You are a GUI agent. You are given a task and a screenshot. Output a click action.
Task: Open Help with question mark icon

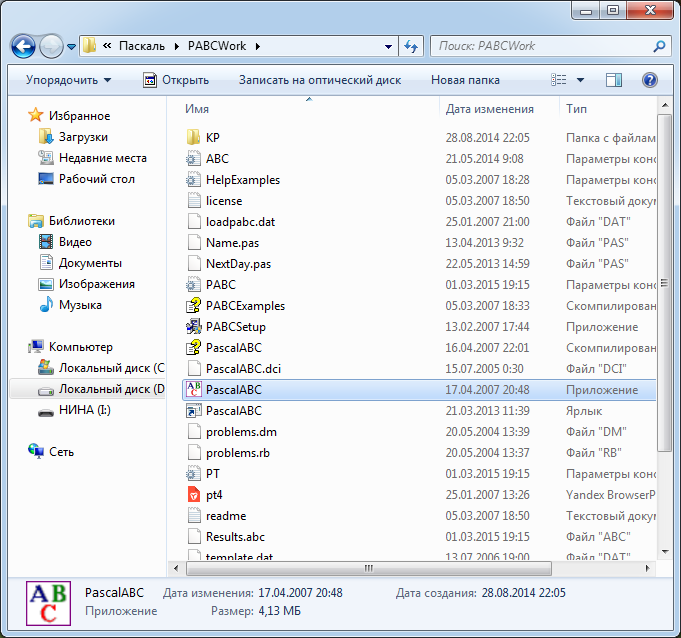649,80
